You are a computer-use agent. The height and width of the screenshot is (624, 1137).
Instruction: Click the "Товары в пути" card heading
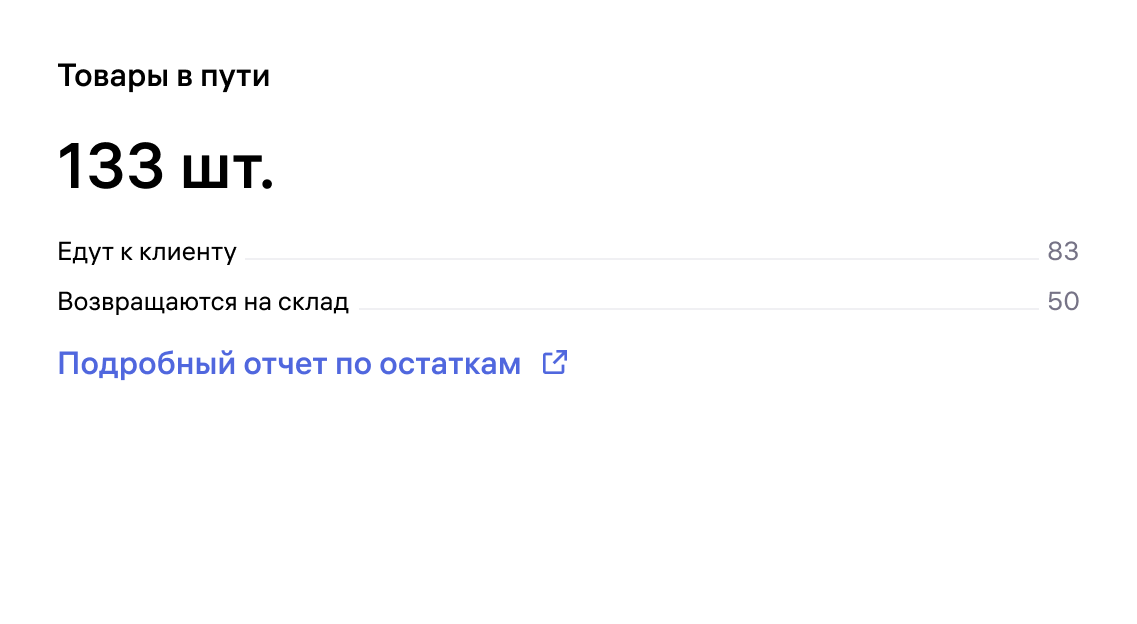[164, 76]
